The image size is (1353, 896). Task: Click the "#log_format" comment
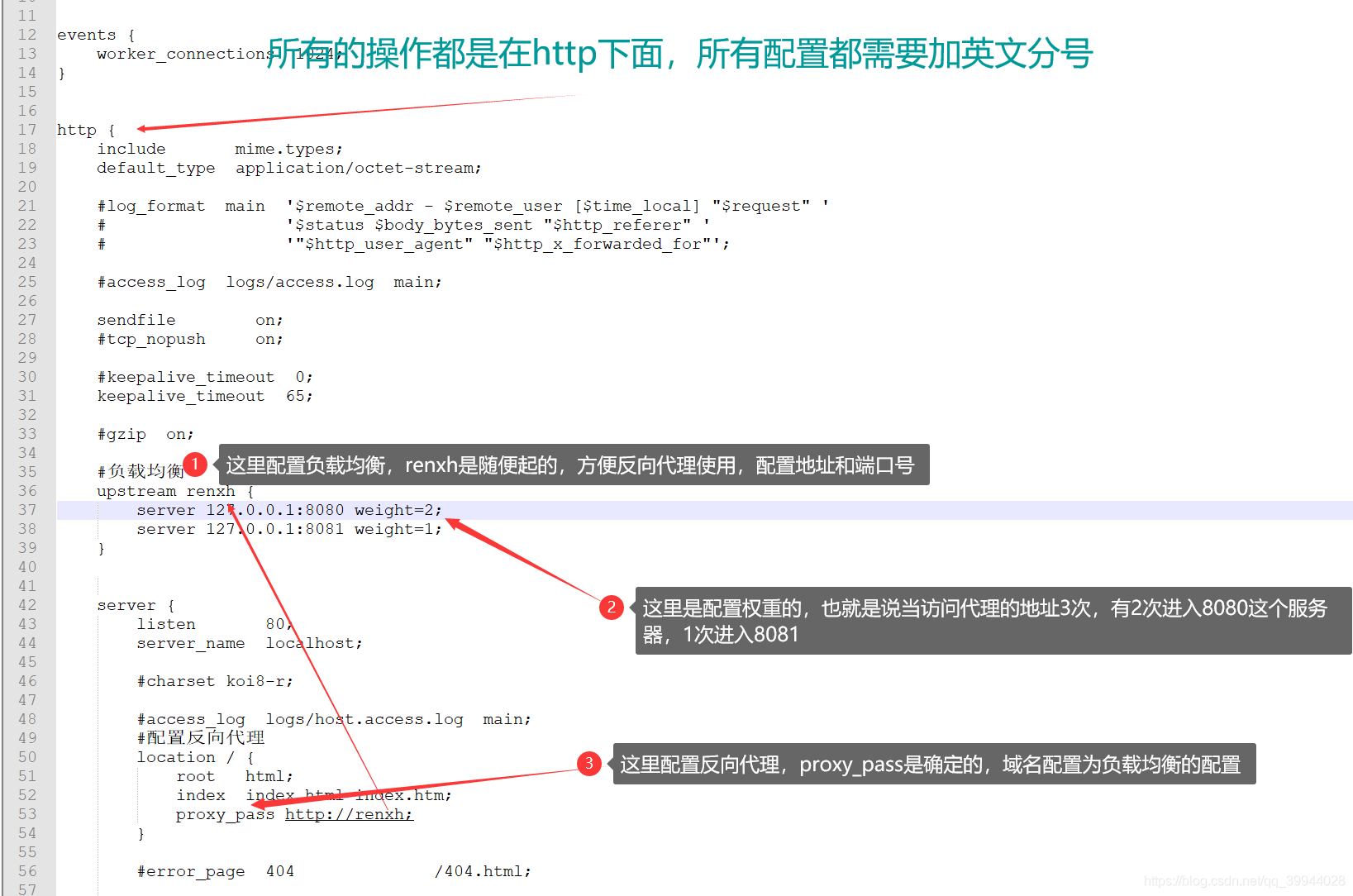click(x=151, y=206)
